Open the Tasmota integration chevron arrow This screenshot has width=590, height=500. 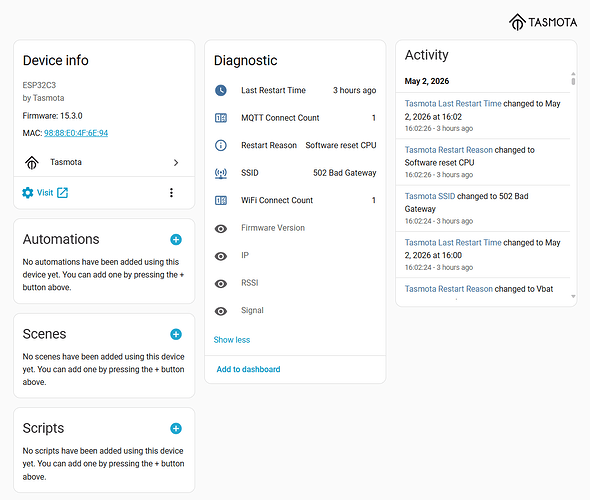click(176, 163)
